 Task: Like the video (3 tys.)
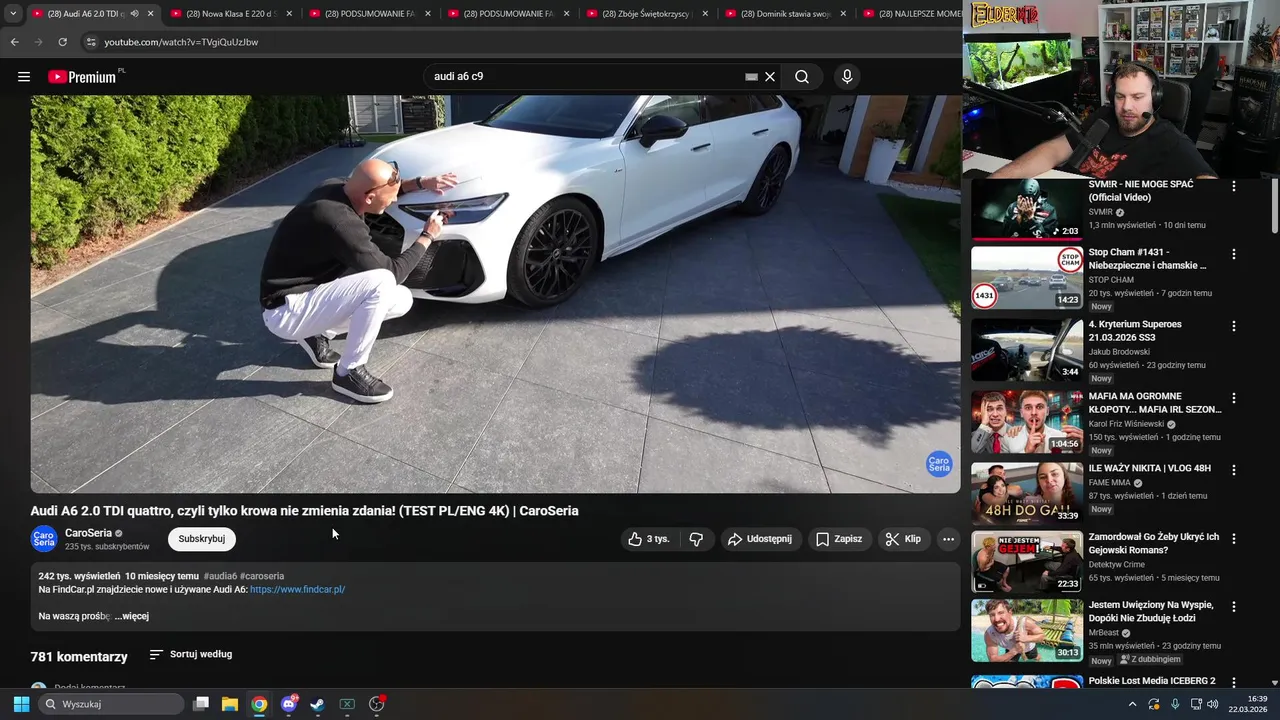pyautogui.click(x=649, y=539)
